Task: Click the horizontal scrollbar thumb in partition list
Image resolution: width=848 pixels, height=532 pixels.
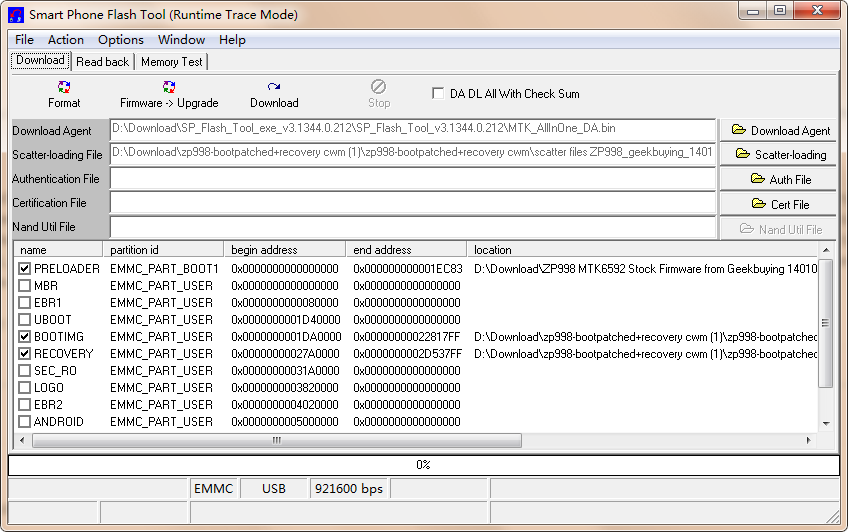Action: pyautogui.click(x=276, y=441)
